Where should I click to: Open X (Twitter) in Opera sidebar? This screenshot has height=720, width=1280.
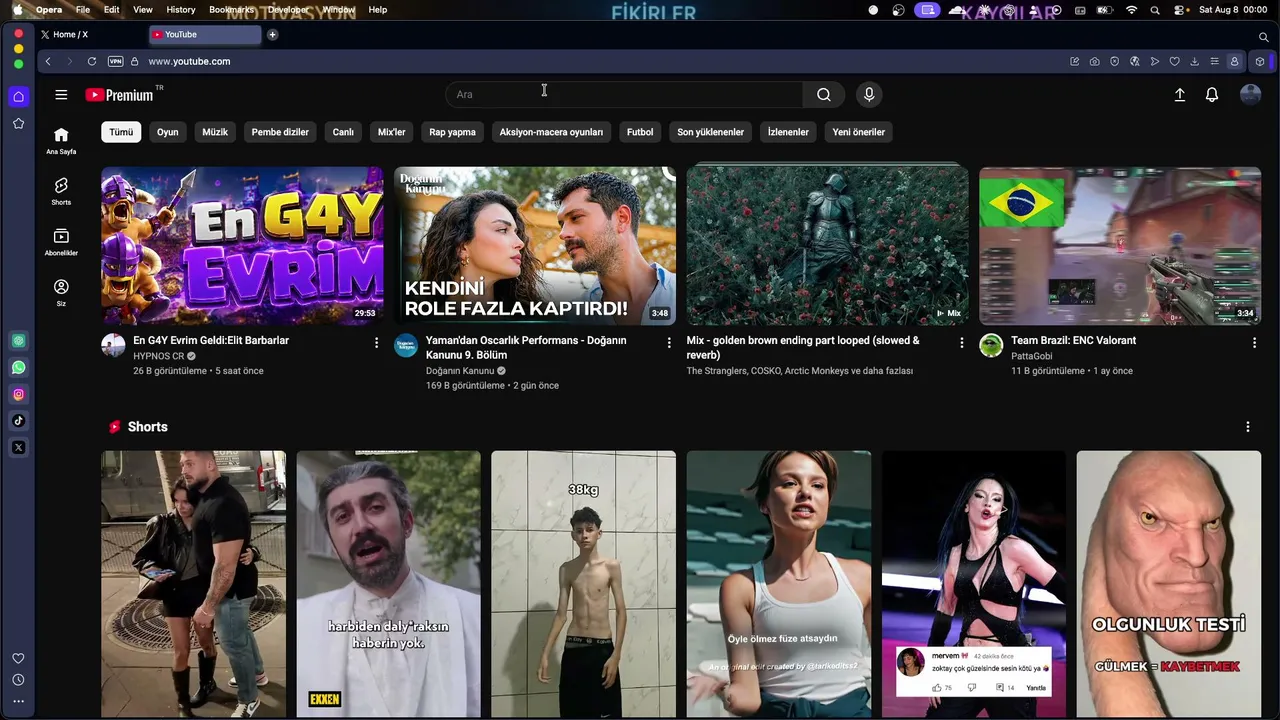click(18, 448)
